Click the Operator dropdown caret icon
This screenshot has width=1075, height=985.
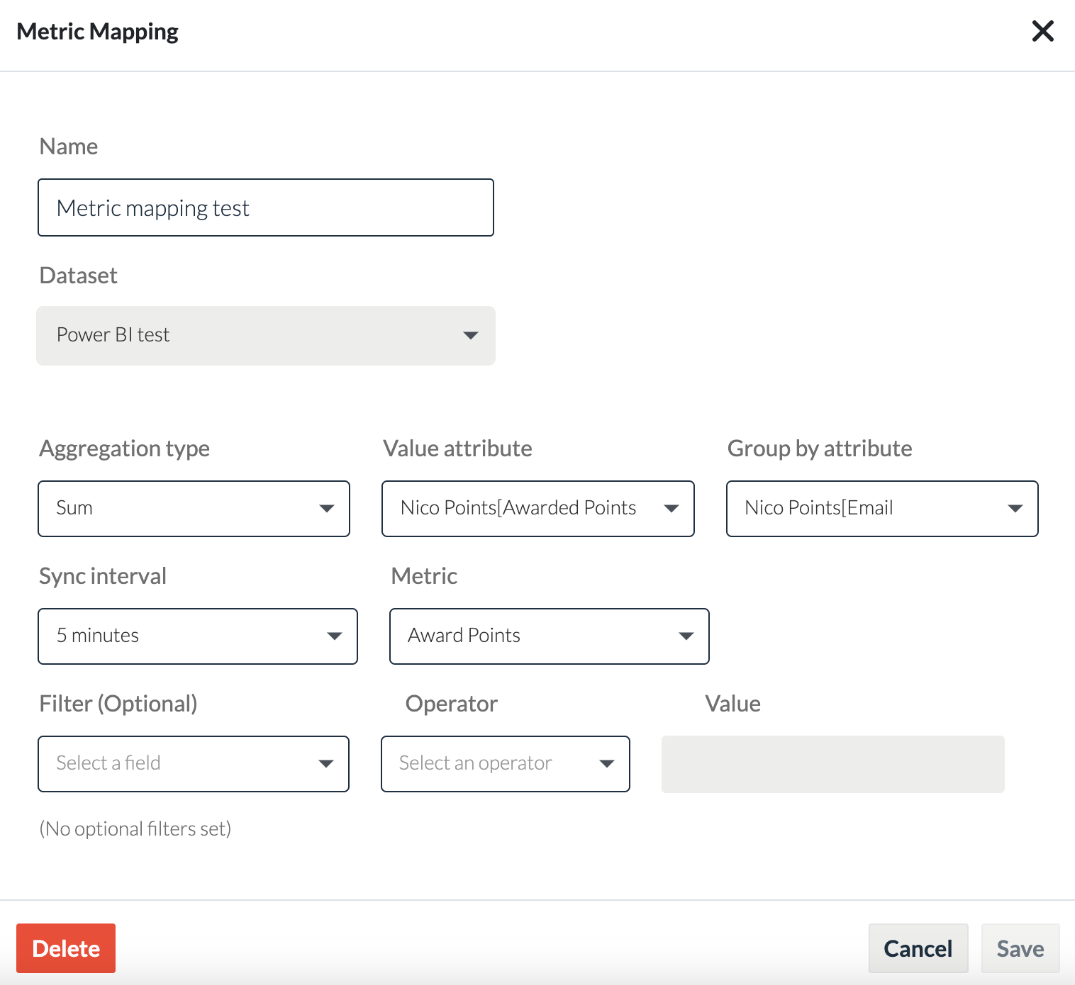[x=607, y=764]
